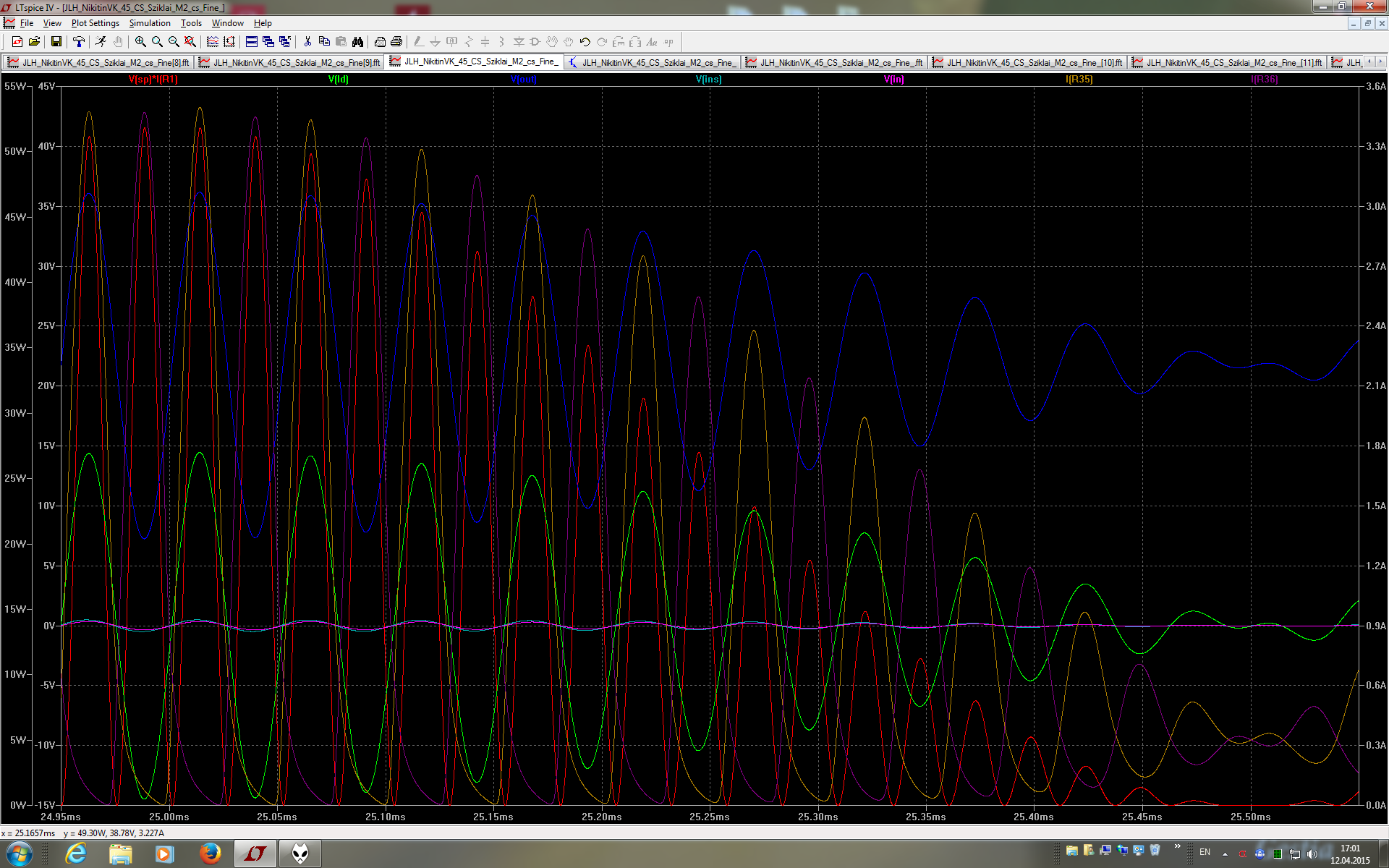Click the Copy toolbar icon
This screenshot has width=1389, height=868.
click(324, 42)
